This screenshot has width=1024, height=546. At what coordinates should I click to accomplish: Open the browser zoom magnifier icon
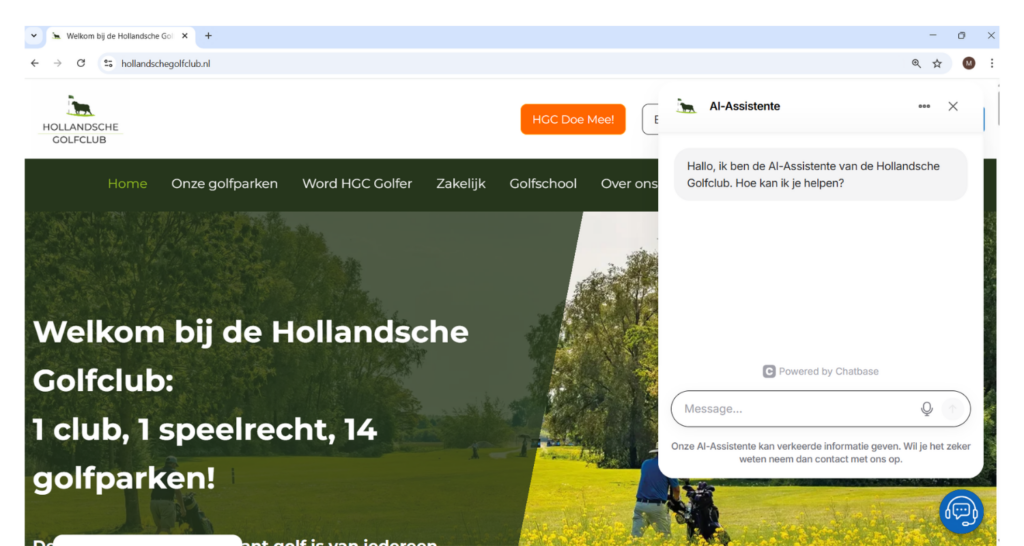(916, 63)
